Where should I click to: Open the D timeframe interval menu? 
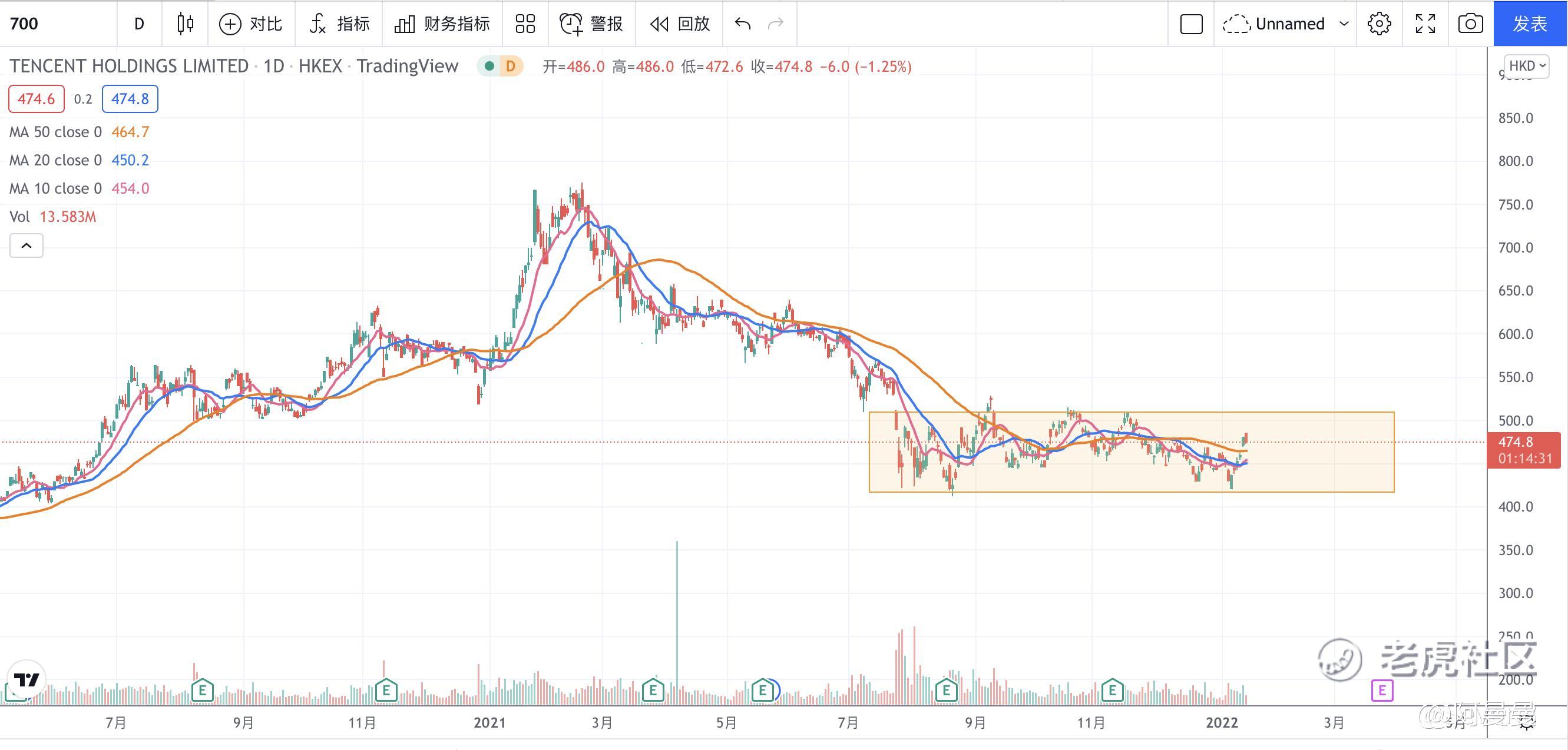click(139, 24)
